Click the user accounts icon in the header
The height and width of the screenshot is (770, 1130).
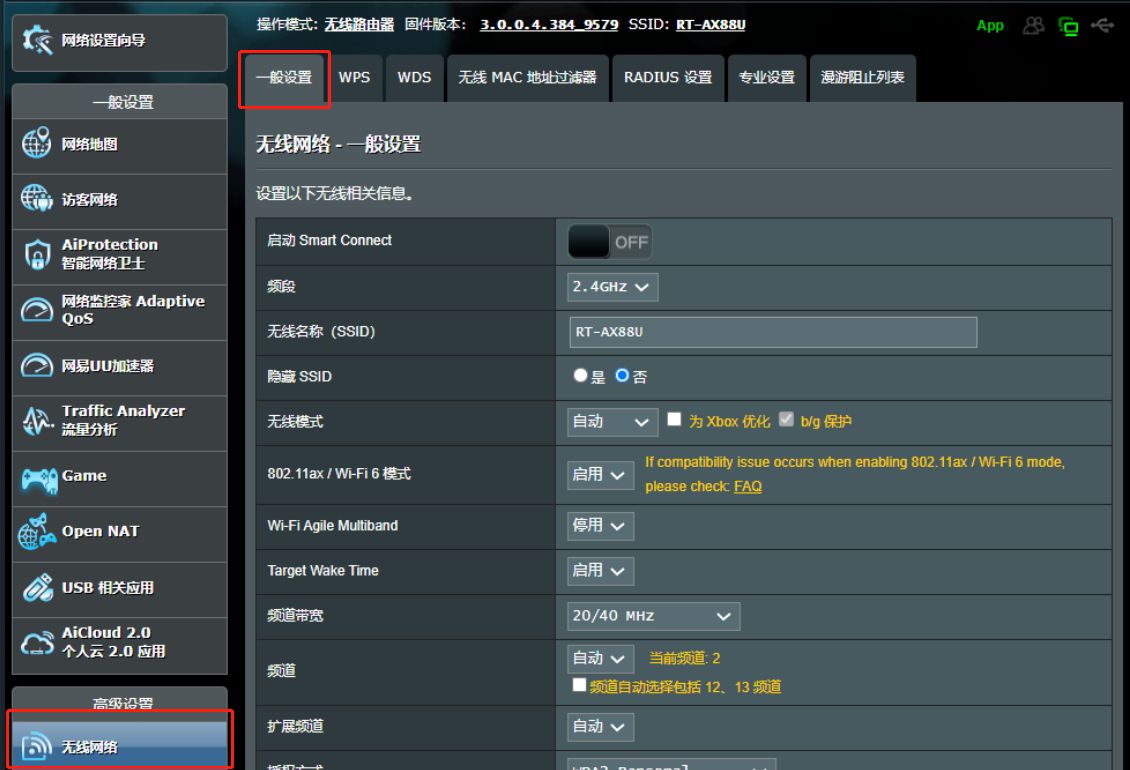point(1033,26)
